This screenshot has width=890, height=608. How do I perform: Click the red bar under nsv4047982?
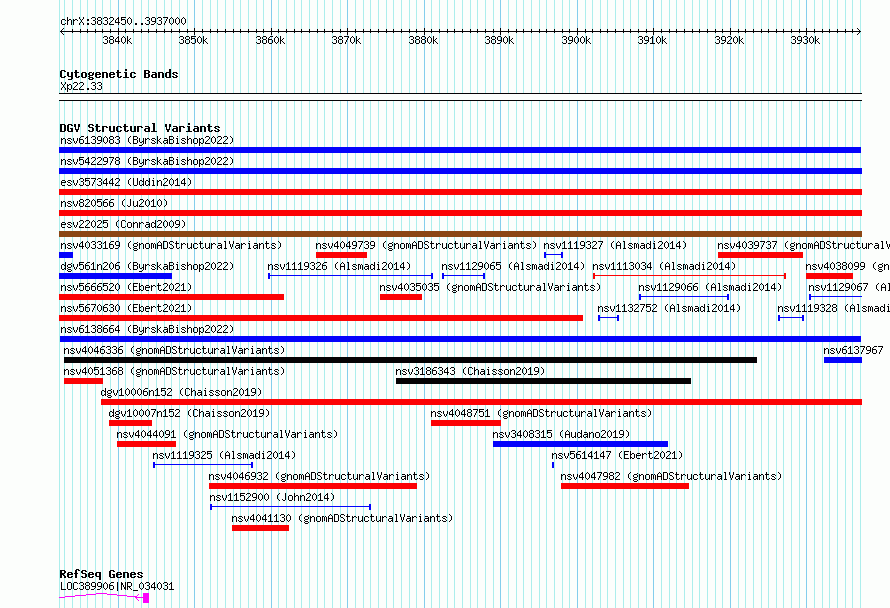[x=624, y=486]
